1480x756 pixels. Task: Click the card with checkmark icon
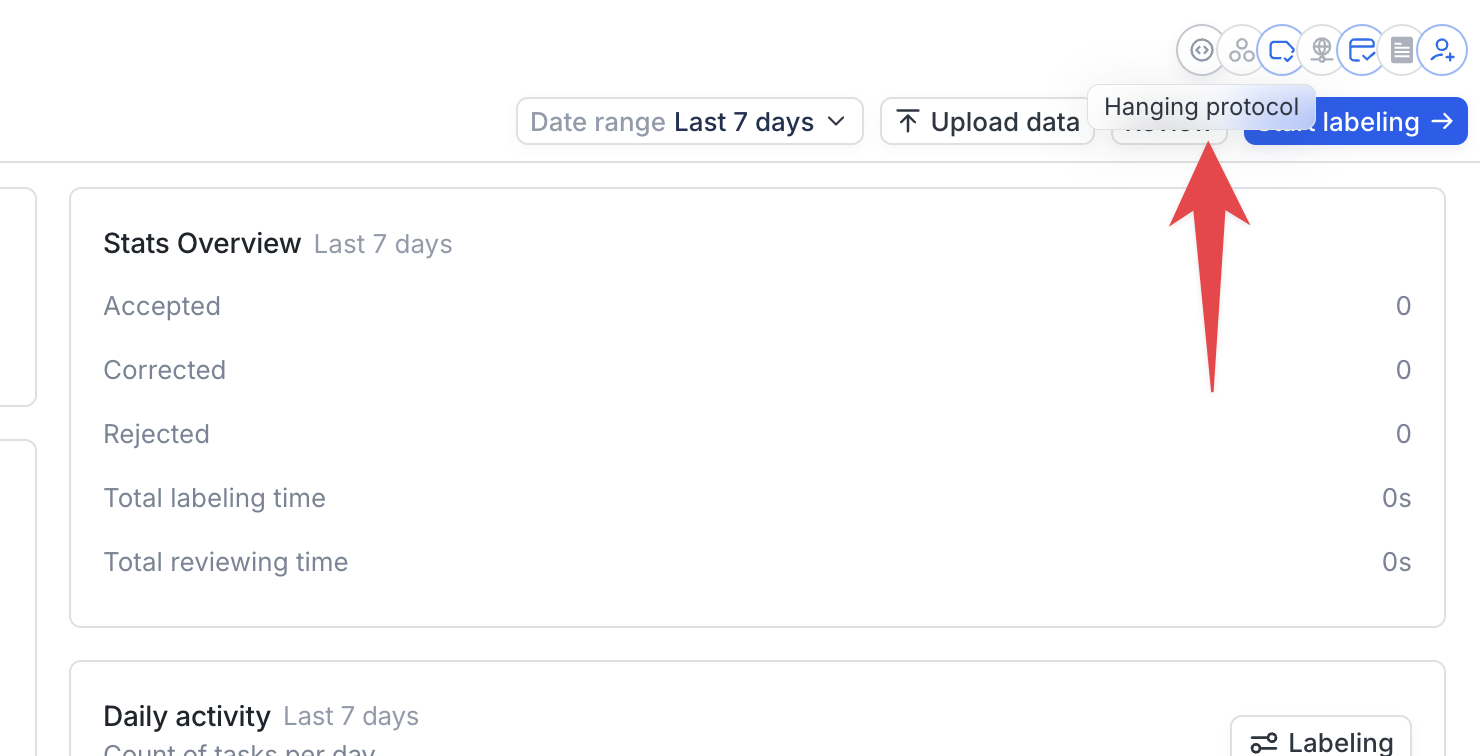click(1362, 50)
